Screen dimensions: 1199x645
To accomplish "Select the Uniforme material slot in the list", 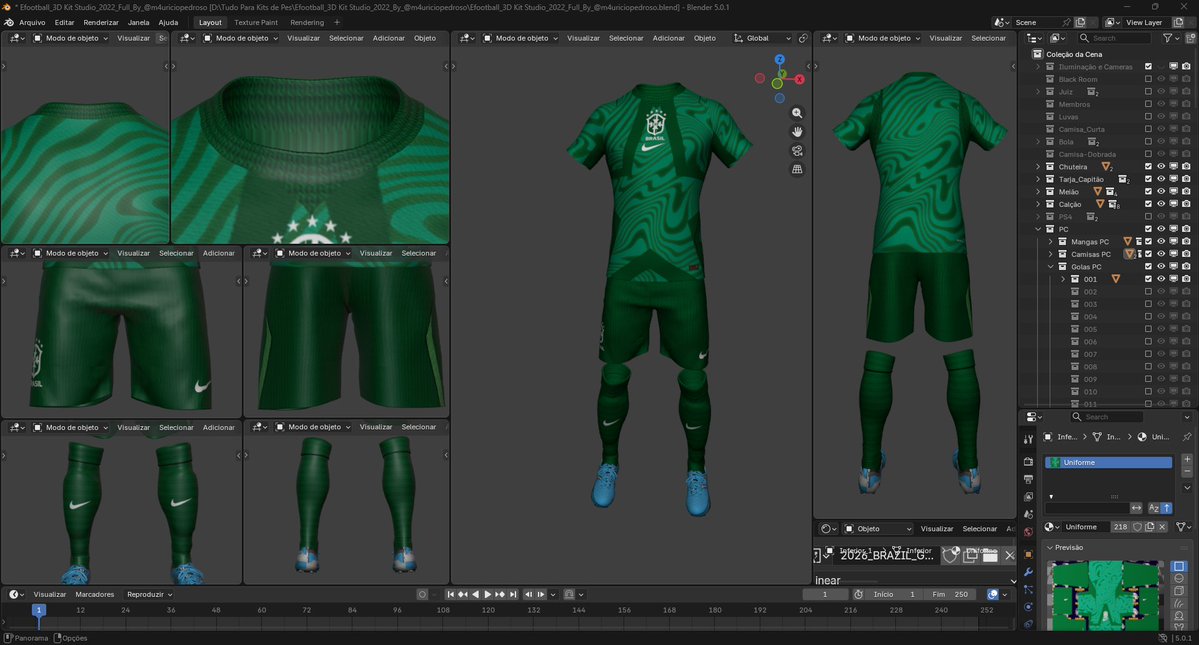I will pyautogui.click(x=1109, y=462).
